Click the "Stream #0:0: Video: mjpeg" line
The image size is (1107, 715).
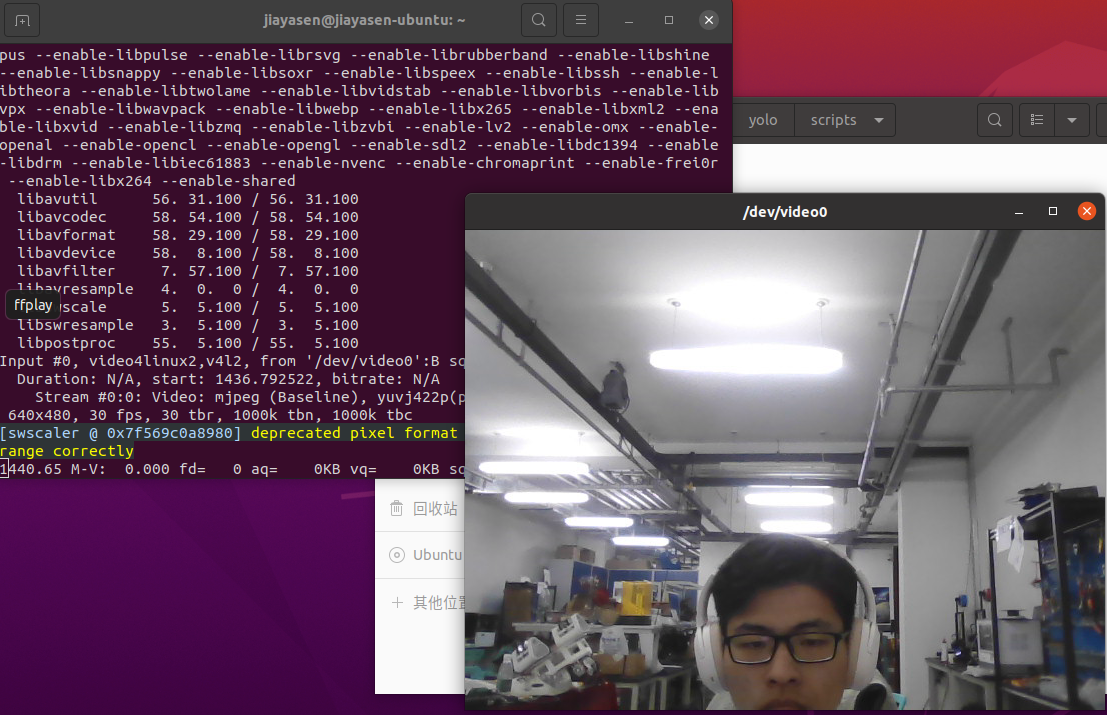coord(250,397)
